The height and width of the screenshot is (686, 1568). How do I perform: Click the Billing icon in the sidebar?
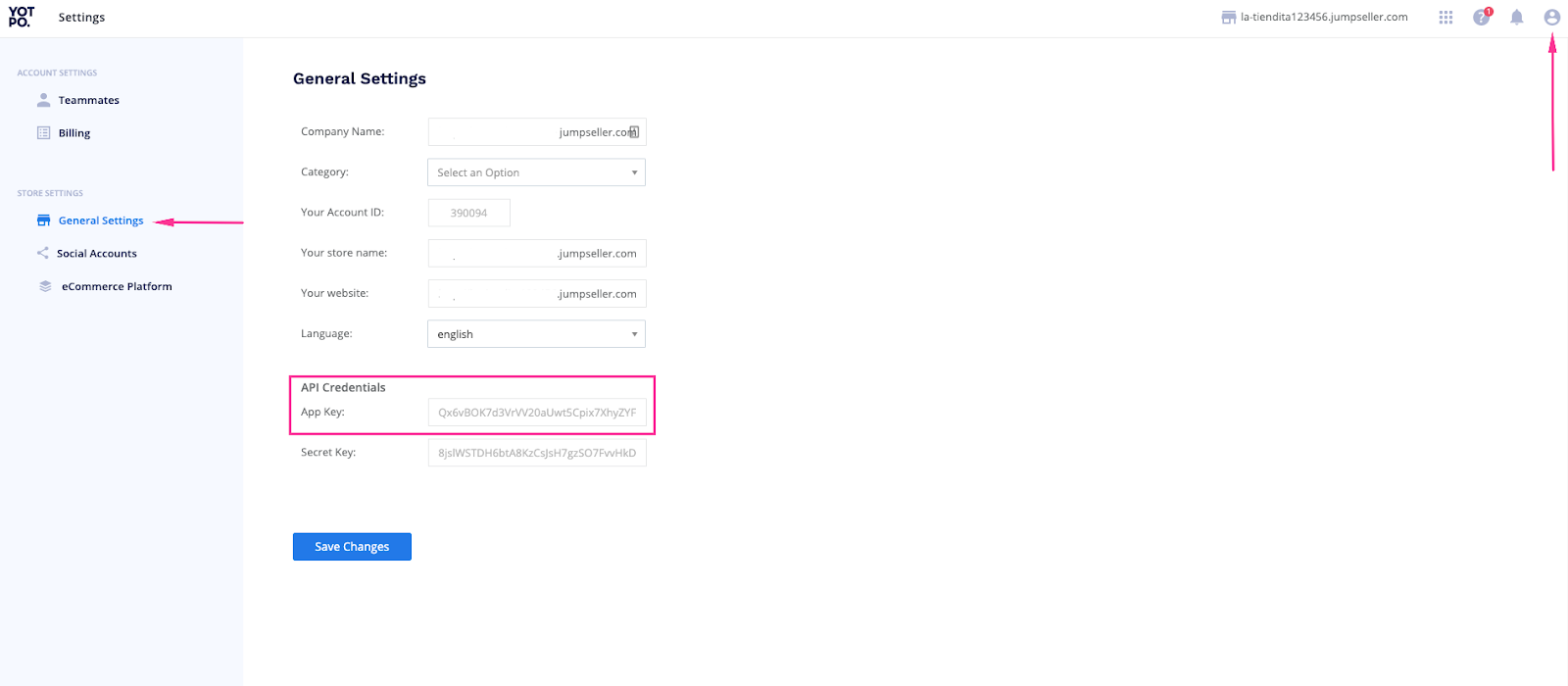point(43,133)
